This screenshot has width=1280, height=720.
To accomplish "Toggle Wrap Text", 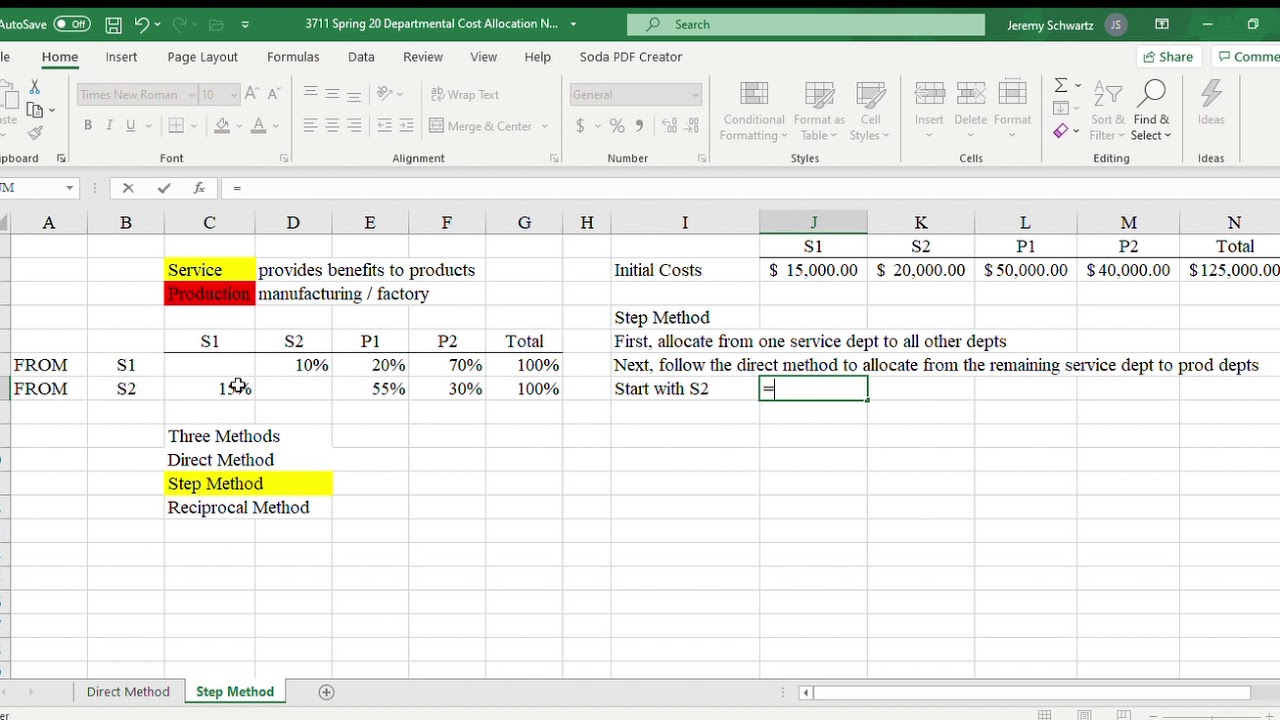I will pyautogui.click(x=465, y=94).
